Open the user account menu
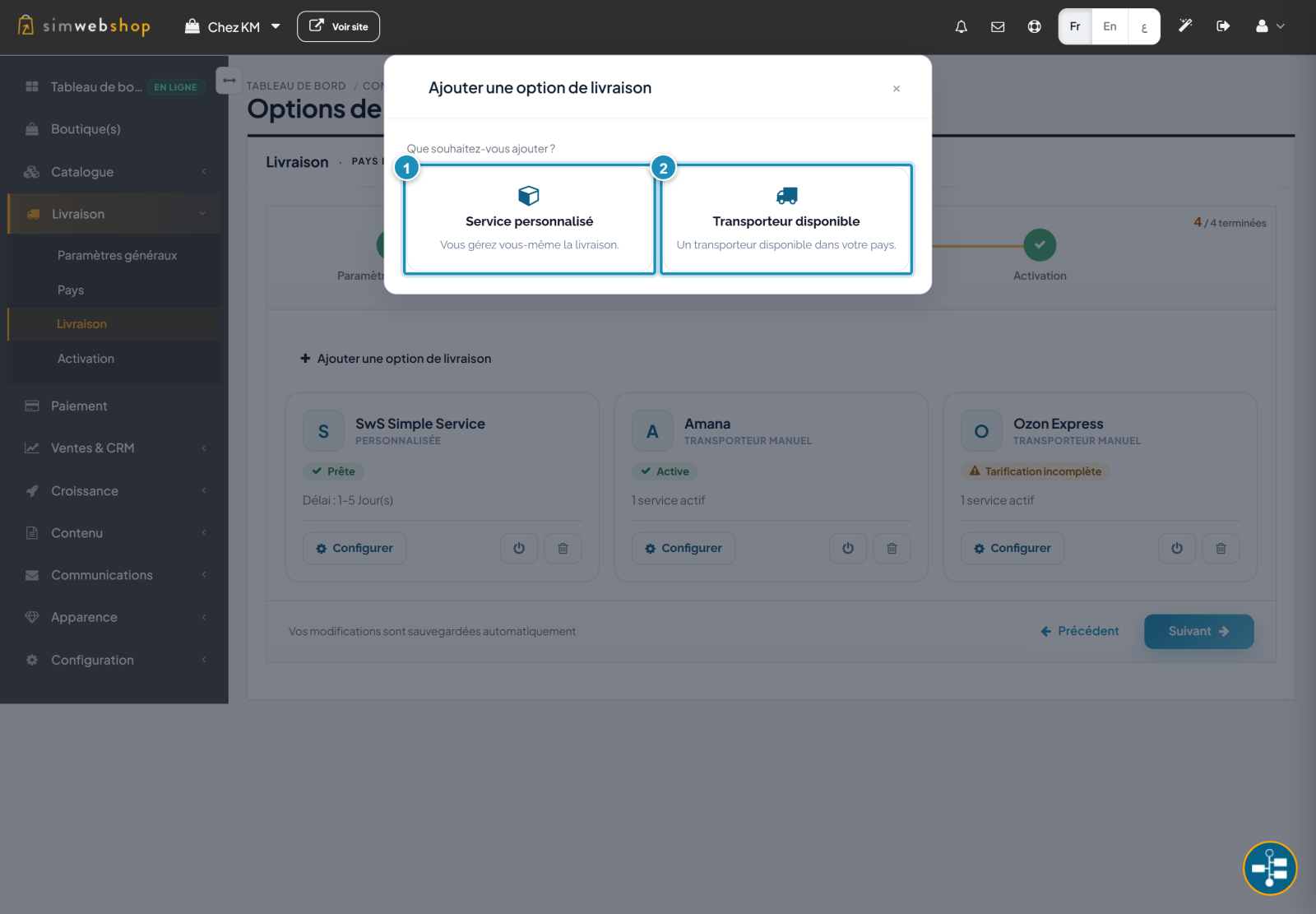Image resolution: width=1316 pixels, height=914 pixels. tap(1269, 26)
